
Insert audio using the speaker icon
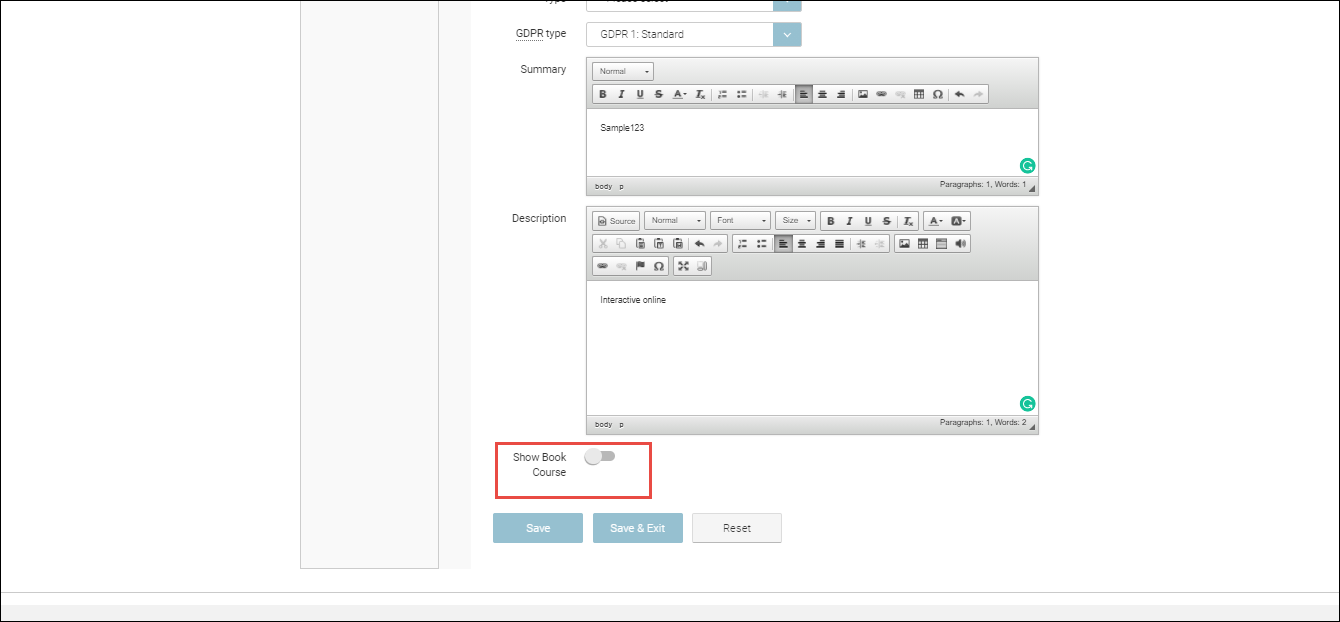961,243
